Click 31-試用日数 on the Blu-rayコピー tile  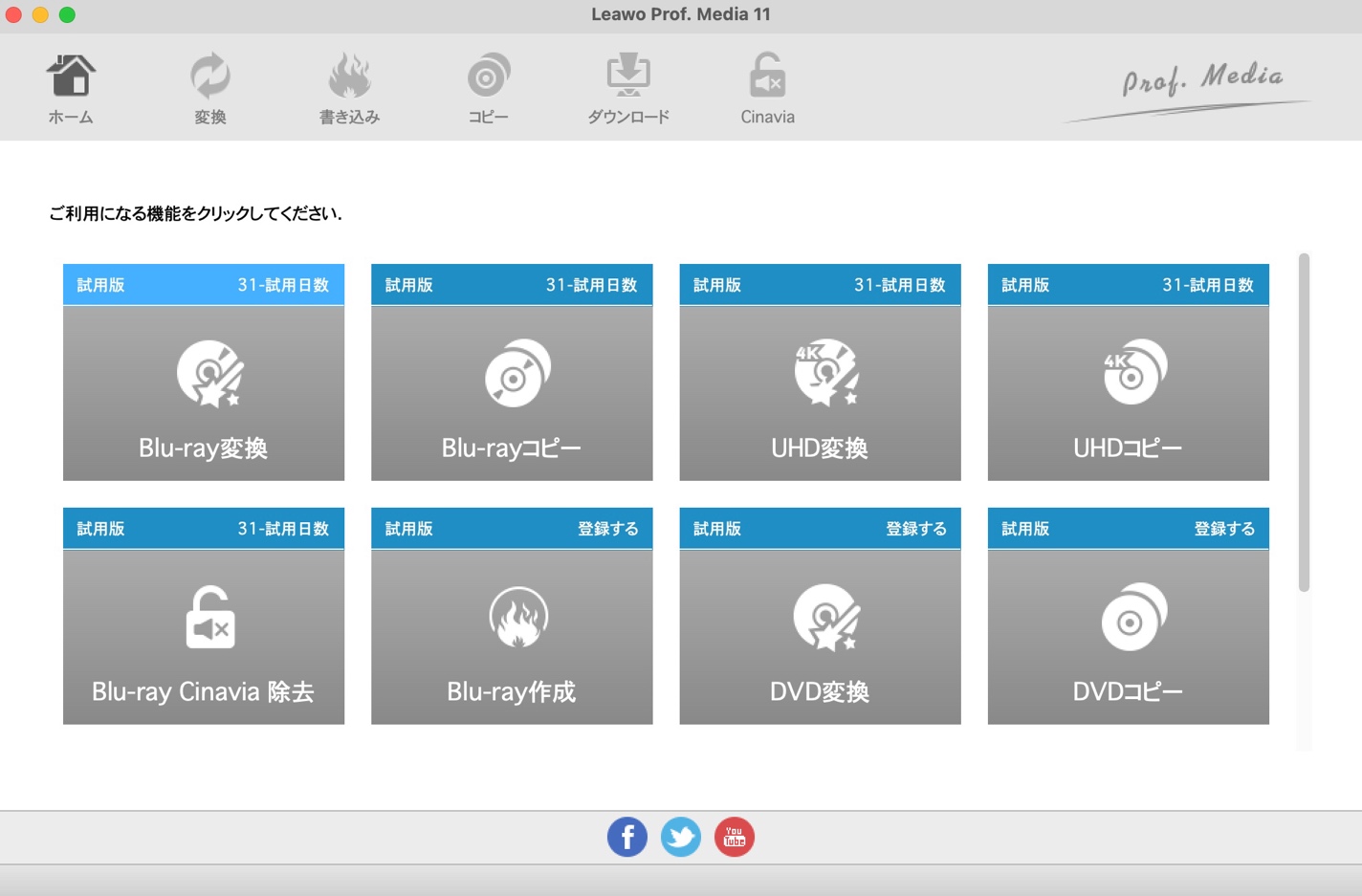(x=591, y=285)
